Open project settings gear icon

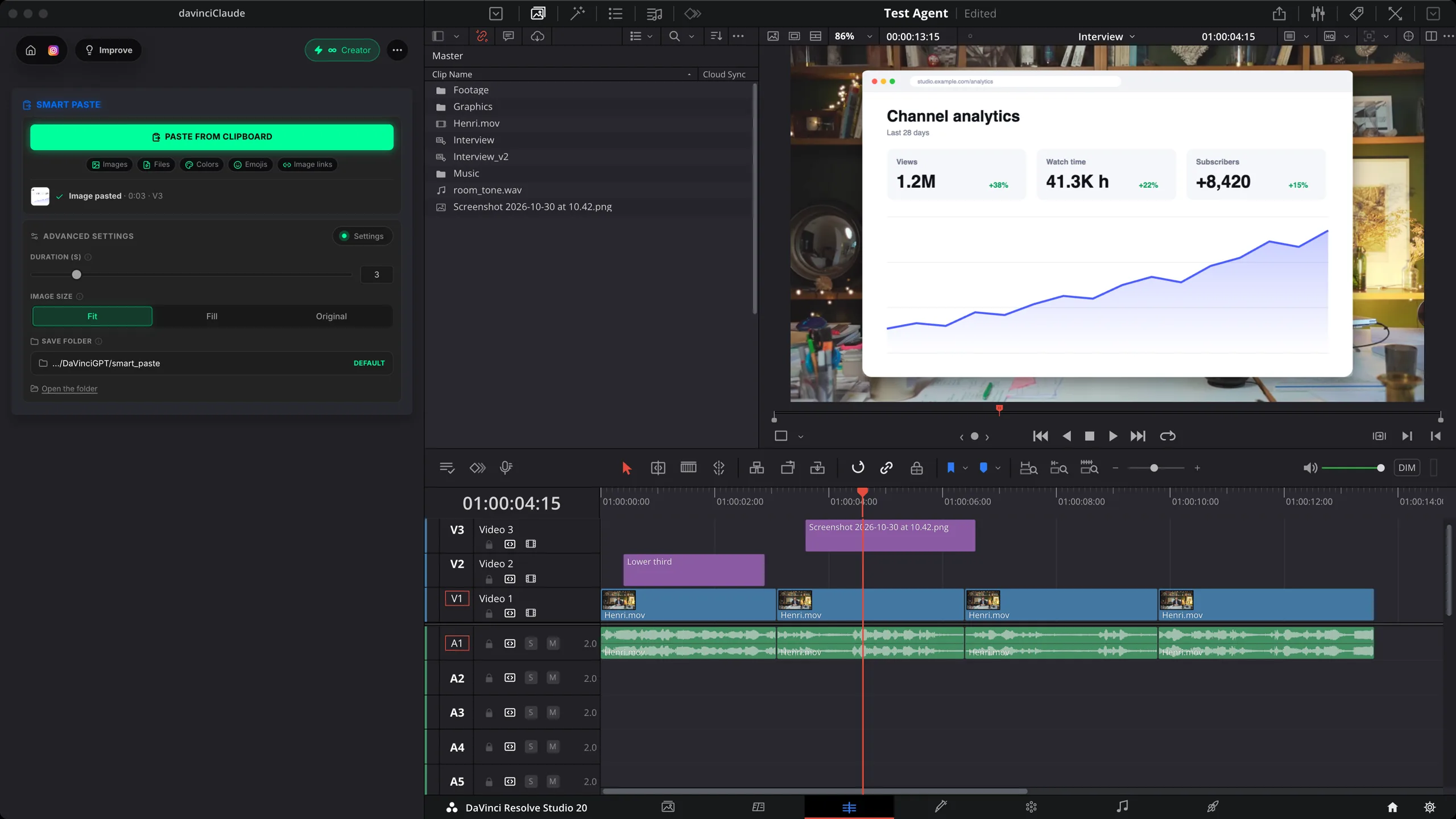(1429, 807)
